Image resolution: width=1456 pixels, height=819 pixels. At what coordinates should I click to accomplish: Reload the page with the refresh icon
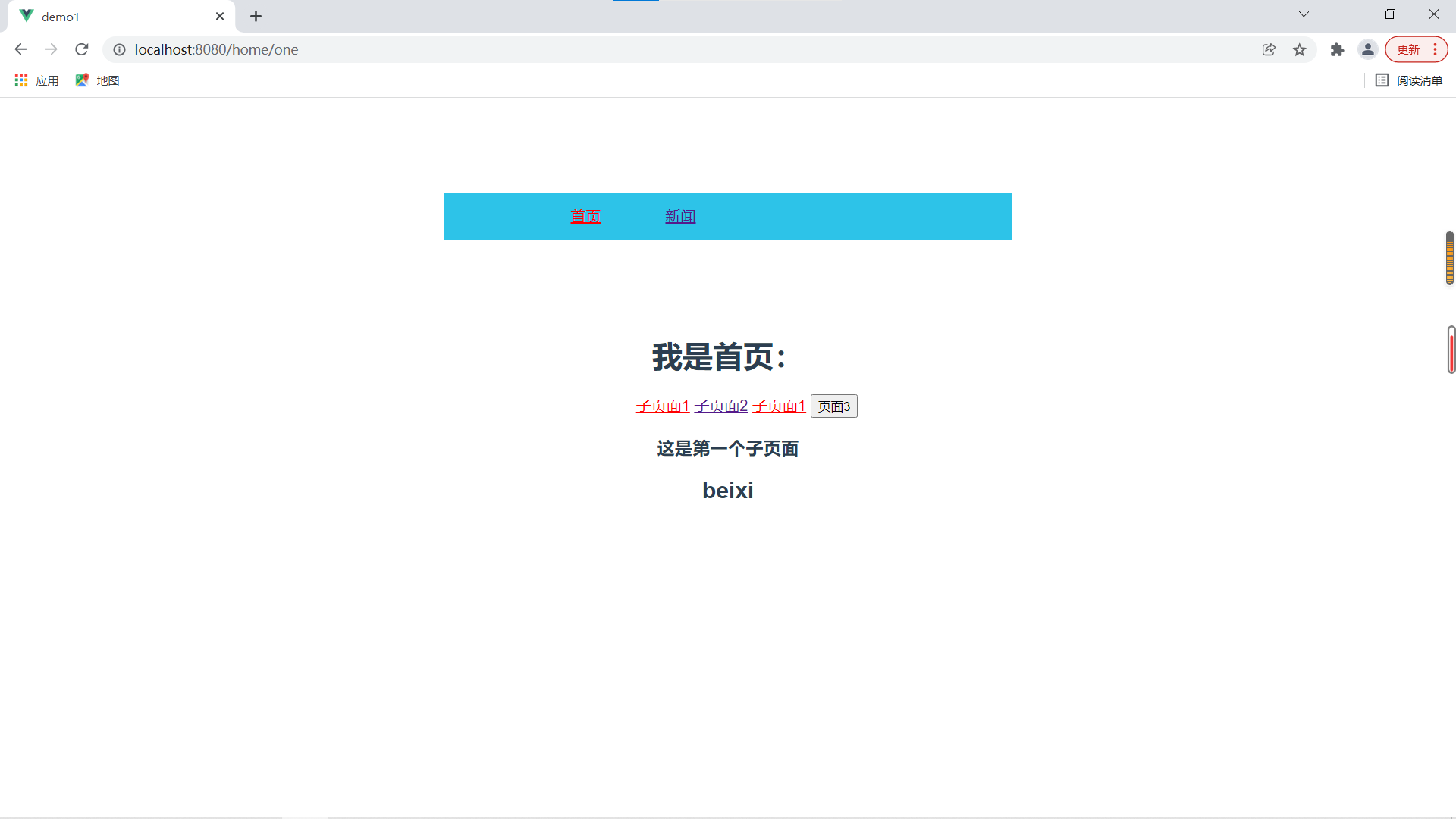pos(82,49)
